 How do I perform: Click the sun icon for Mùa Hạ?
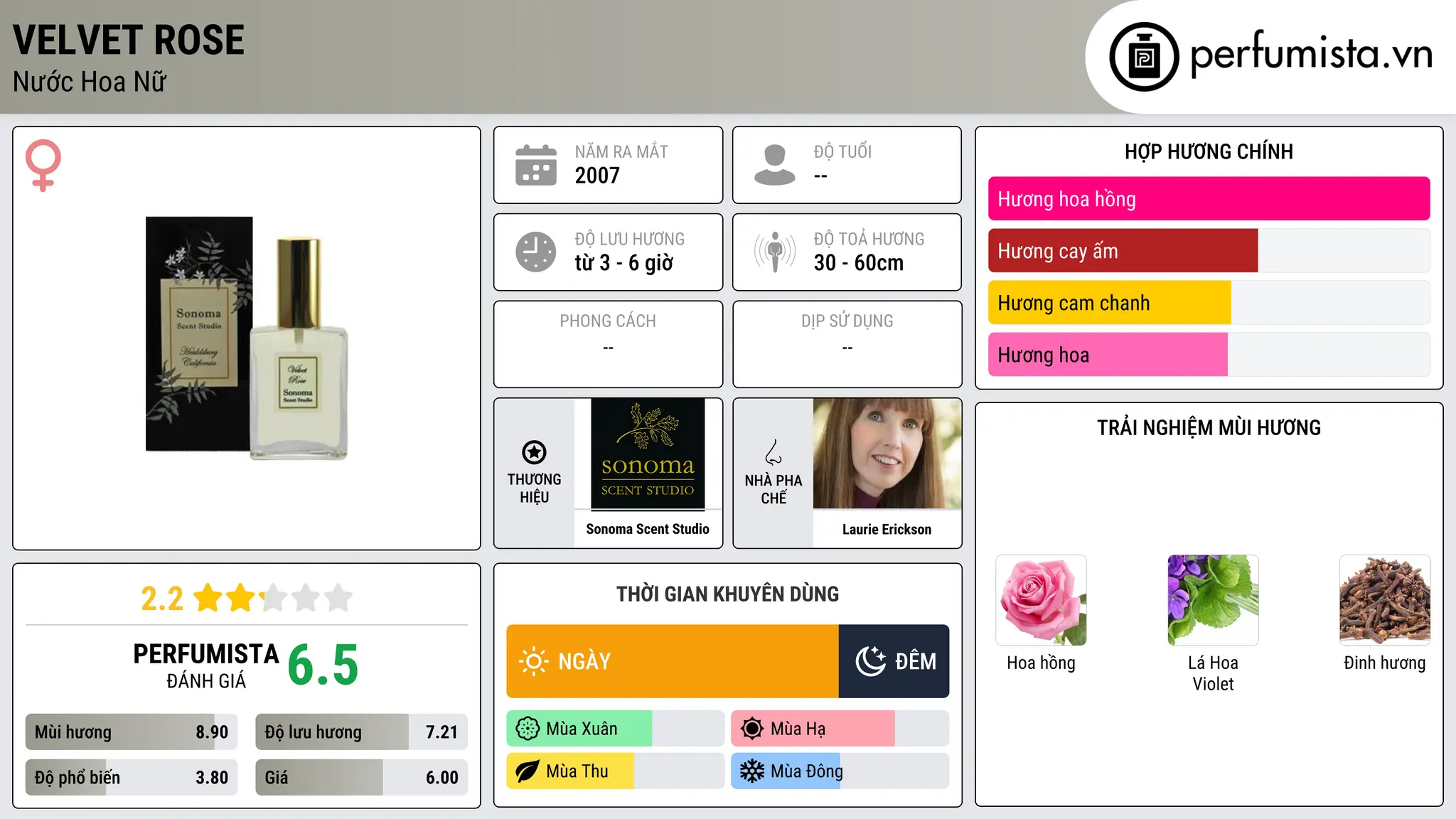coord(752,729)
